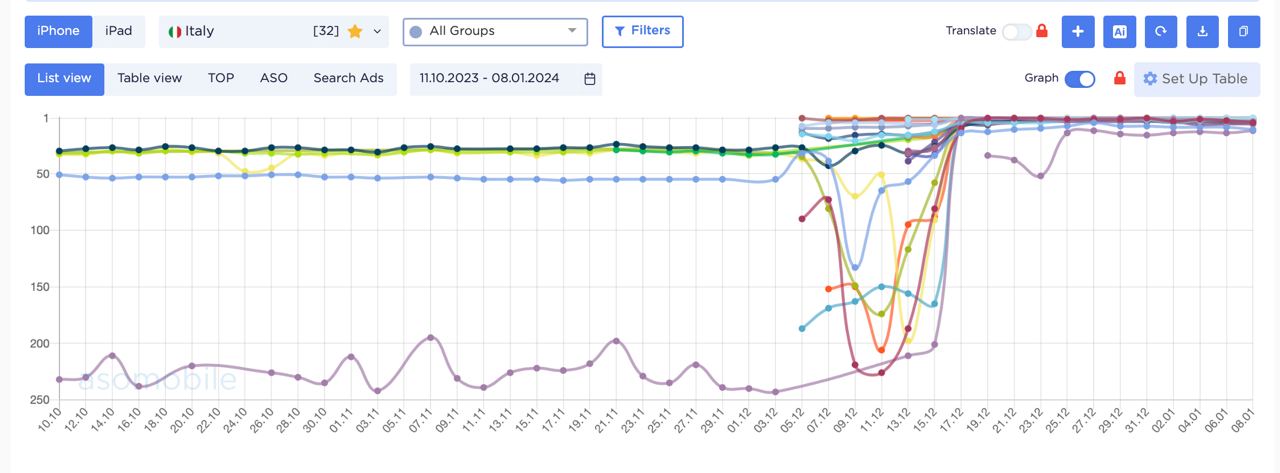The height and width of the screenshot is (473, 1280).
Task: Turn off the Graph toggle
Action: point(1080,79)
